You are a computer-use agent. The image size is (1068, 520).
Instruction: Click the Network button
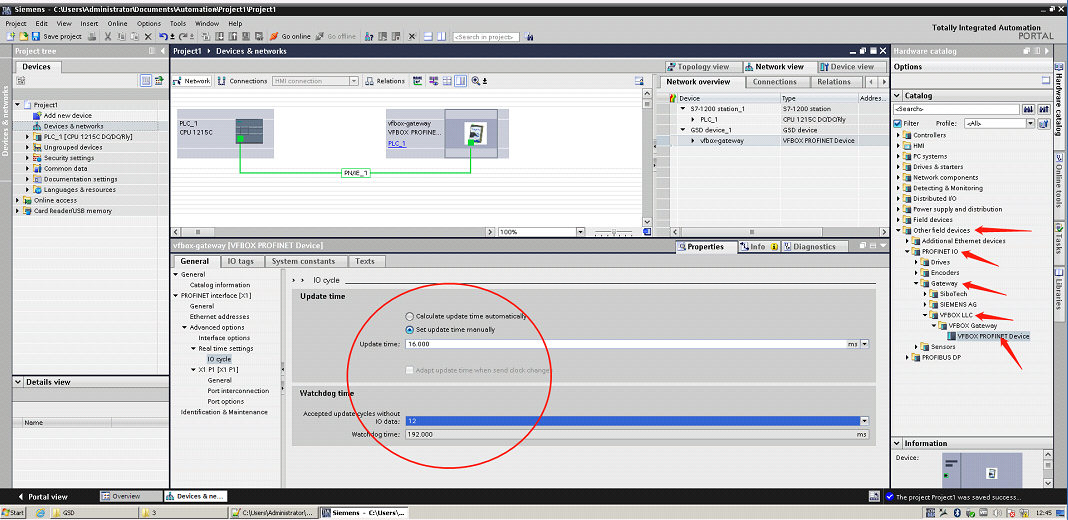pyautogui.click(x=191, y=80)
